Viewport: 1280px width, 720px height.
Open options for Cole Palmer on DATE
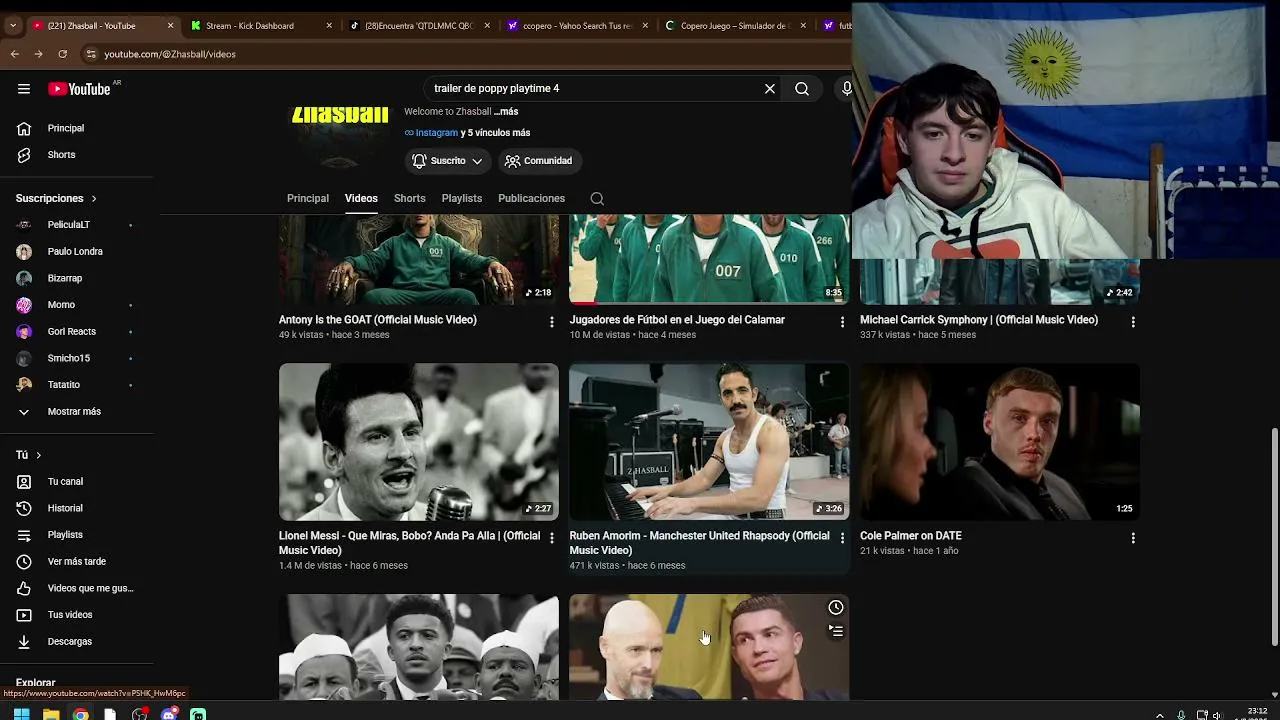click(1133, 538)
